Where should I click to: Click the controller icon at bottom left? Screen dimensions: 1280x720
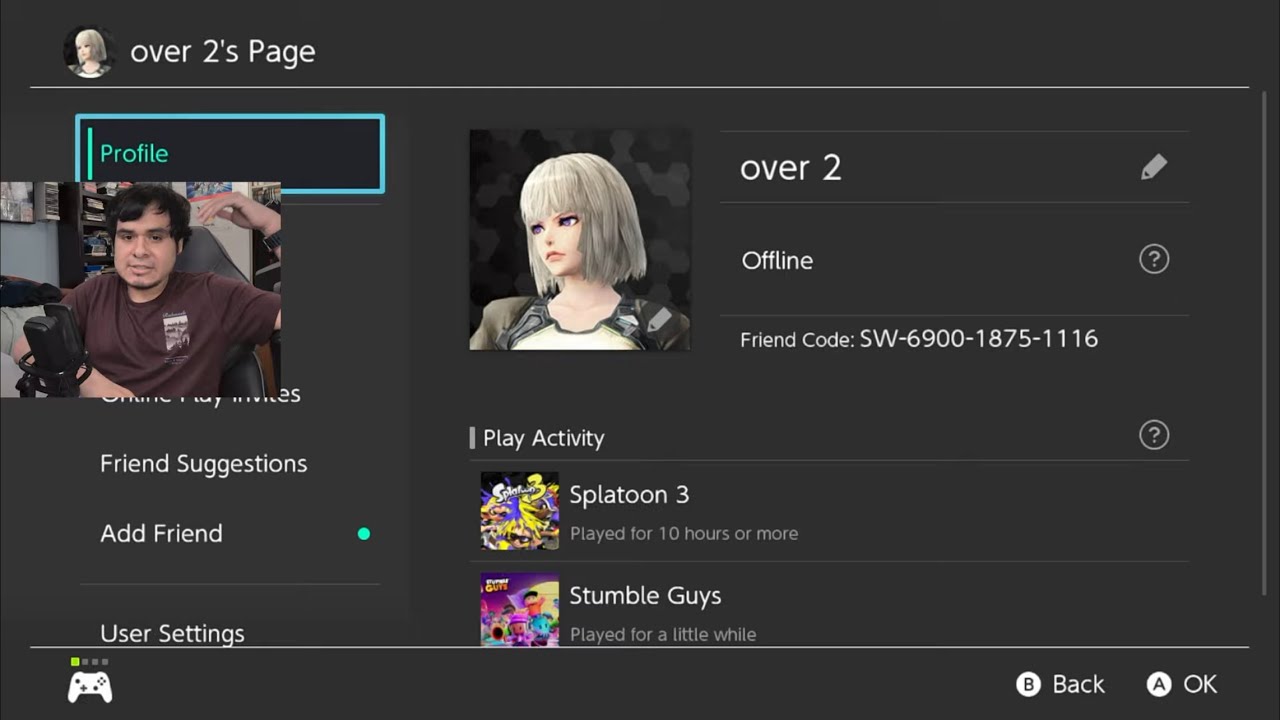click(x=90, y=687)
